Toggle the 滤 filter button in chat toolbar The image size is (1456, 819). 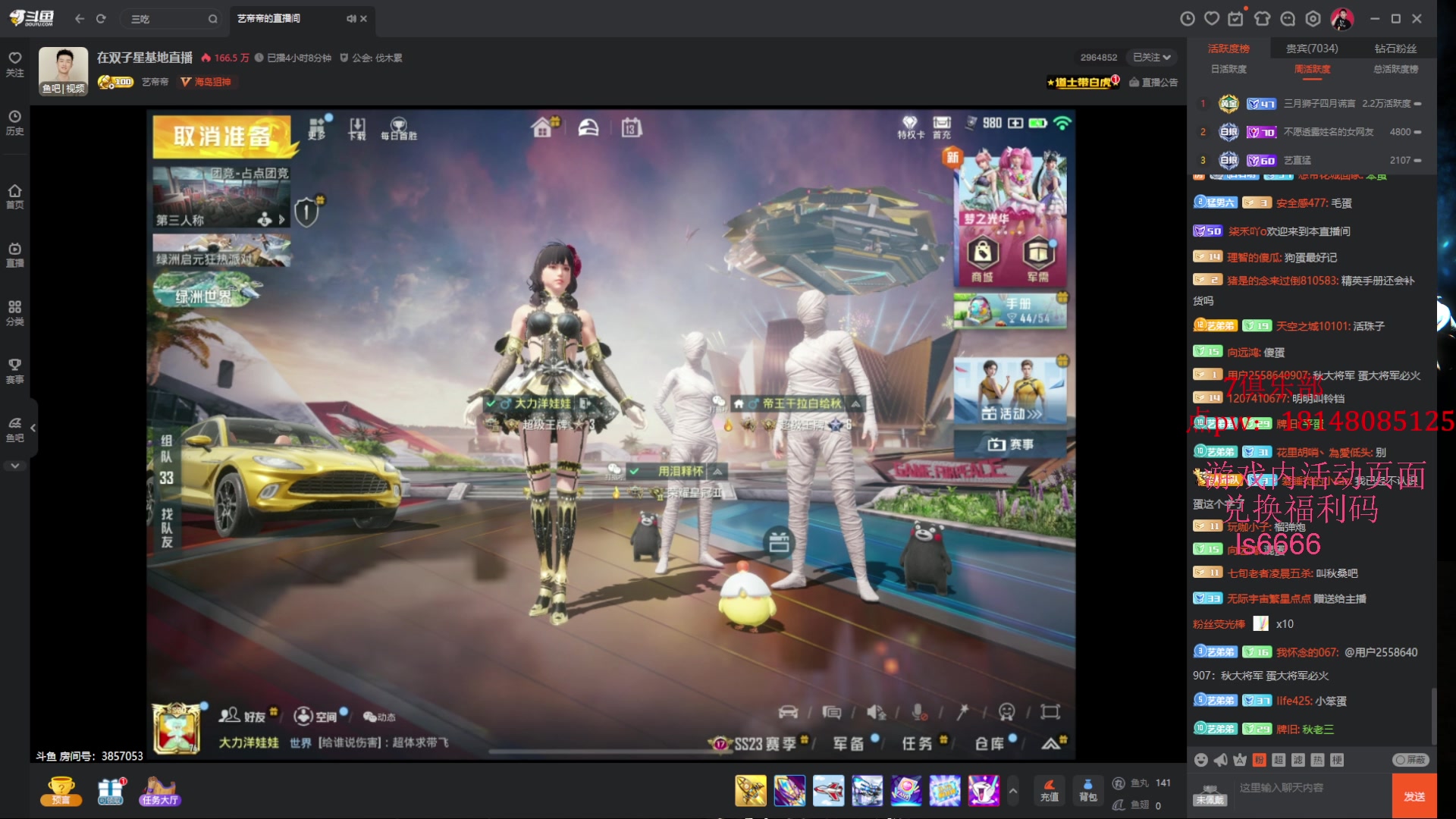(x=1298, y=760)
